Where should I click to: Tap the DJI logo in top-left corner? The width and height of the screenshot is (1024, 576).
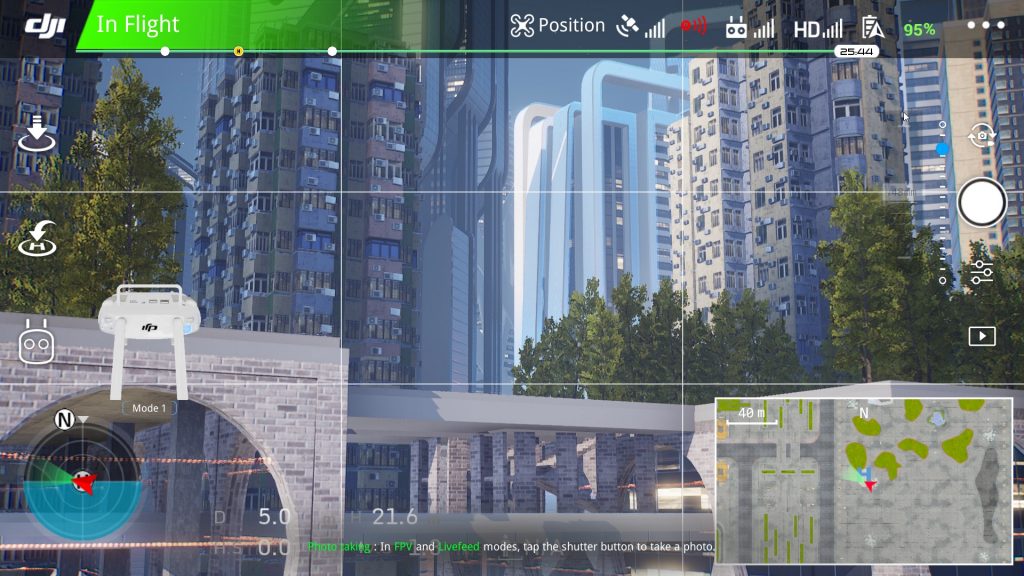(41, 25)
